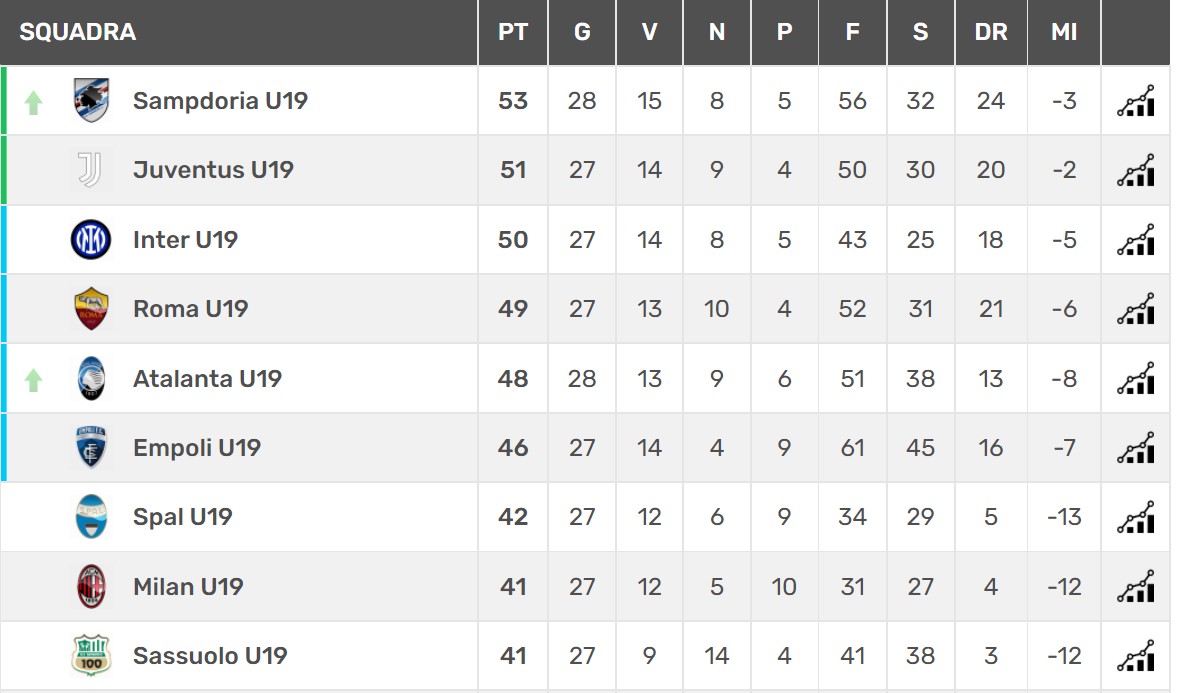Click green up arrow beside Atalanta

33,380
